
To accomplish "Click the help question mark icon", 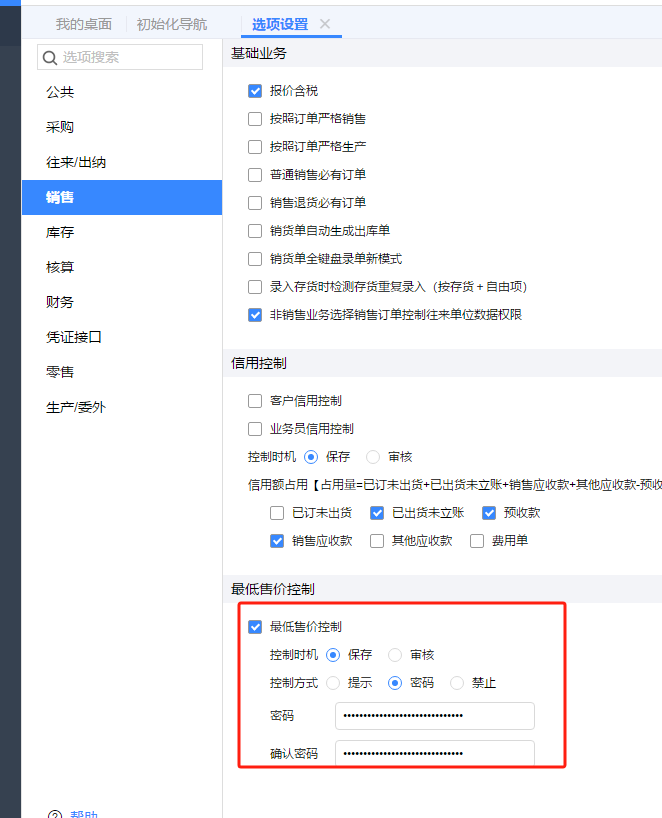I will [x=53, y=814].
